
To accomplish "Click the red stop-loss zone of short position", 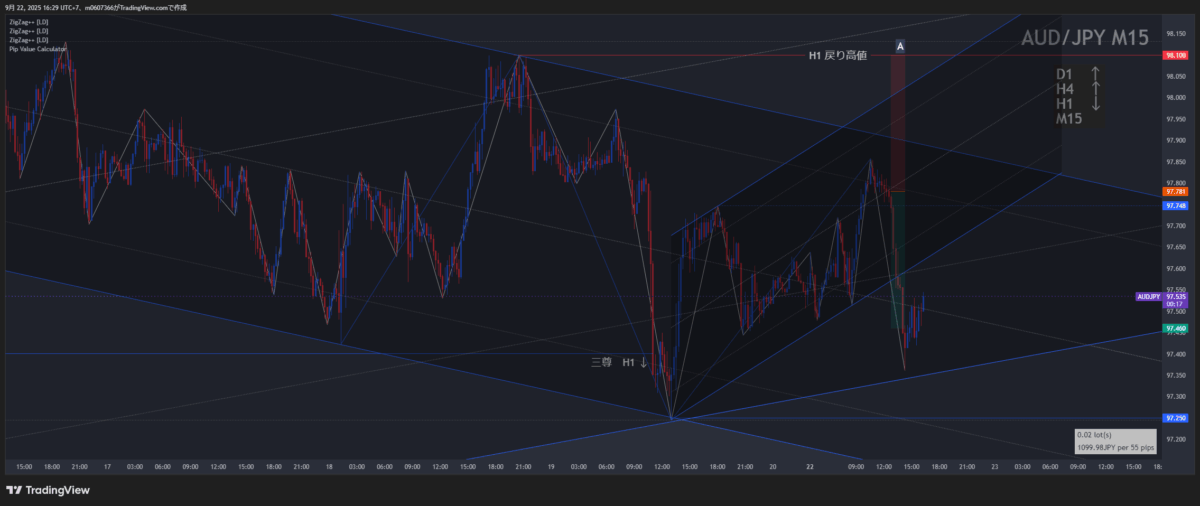I will [898, 120].
